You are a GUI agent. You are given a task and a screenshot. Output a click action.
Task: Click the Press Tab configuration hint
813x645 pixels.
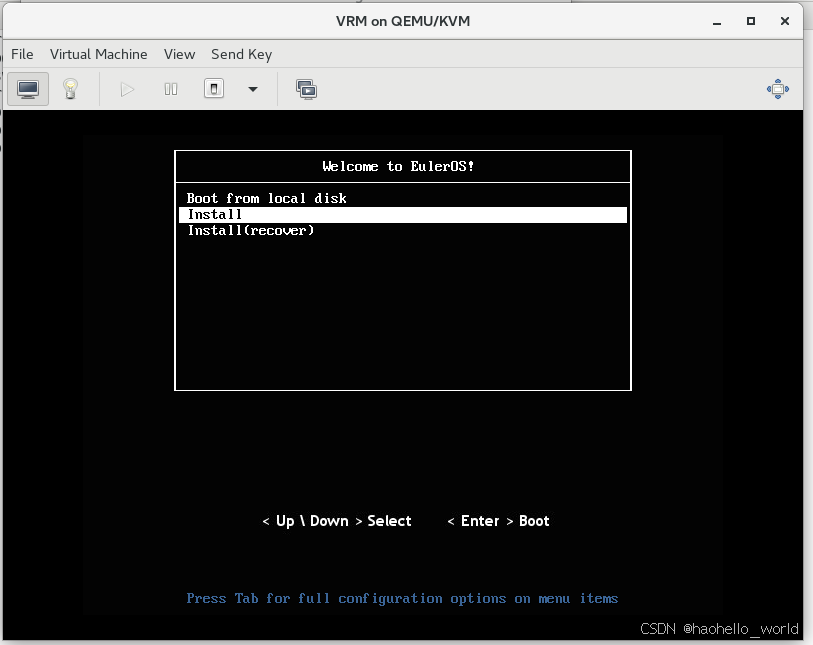(402, 599)
